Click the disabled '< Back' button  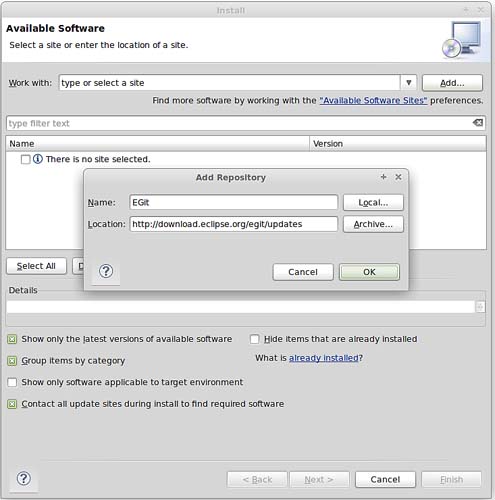[257, 479]
